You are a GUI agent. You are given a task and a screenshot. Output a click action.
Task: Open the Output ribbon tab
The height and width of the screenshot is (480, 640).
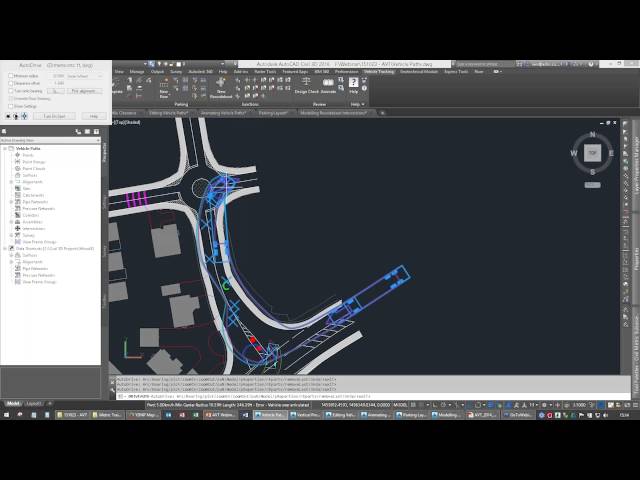click(157, 71)
